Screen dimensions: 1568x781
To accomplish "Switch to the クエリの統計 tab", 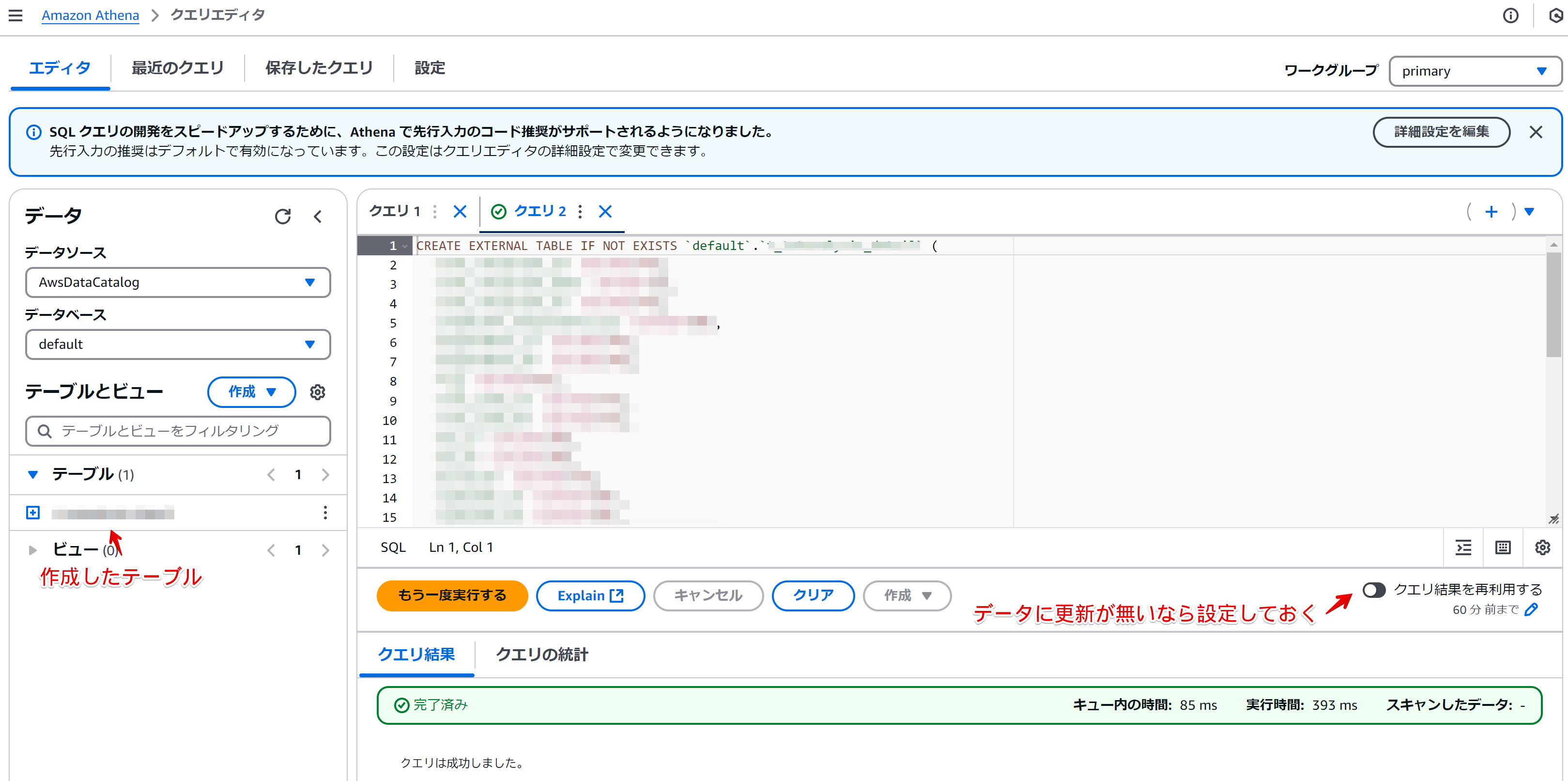I will [542, 654].
